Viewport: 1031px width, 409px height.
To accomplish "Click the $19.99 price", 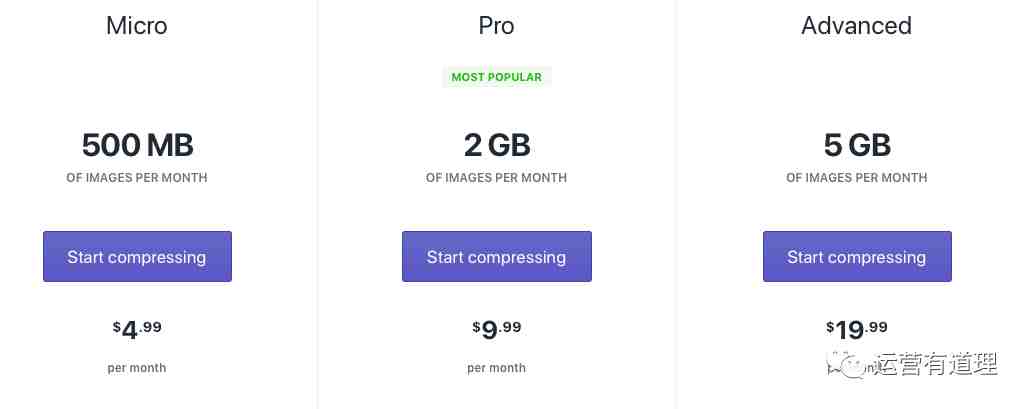I will pos(857,329).
